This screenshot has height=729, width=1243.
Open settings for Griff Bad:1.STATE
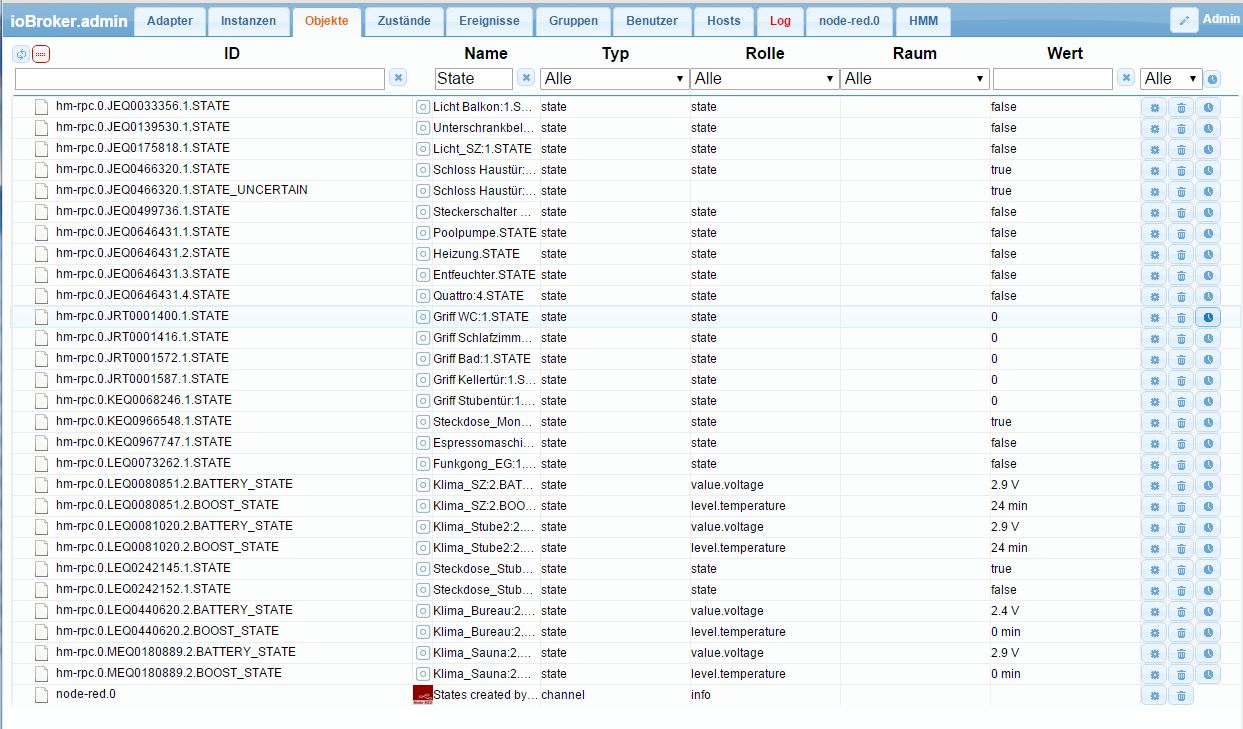pyautogui.click(x=1154, y=359)
